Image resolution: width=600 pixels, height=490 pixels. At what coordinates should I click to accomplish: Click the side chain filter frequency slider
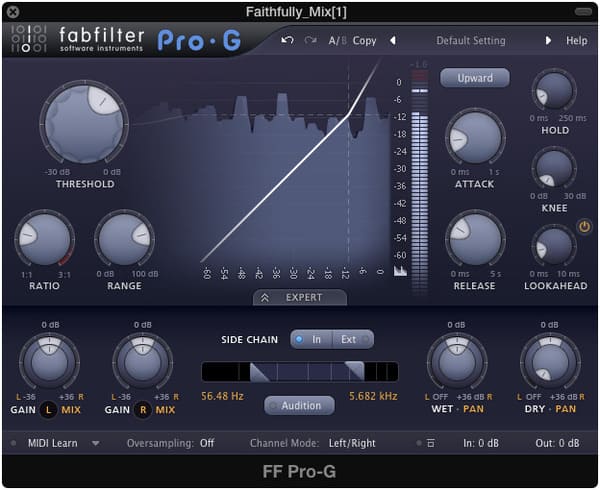[x=300, y=372]
